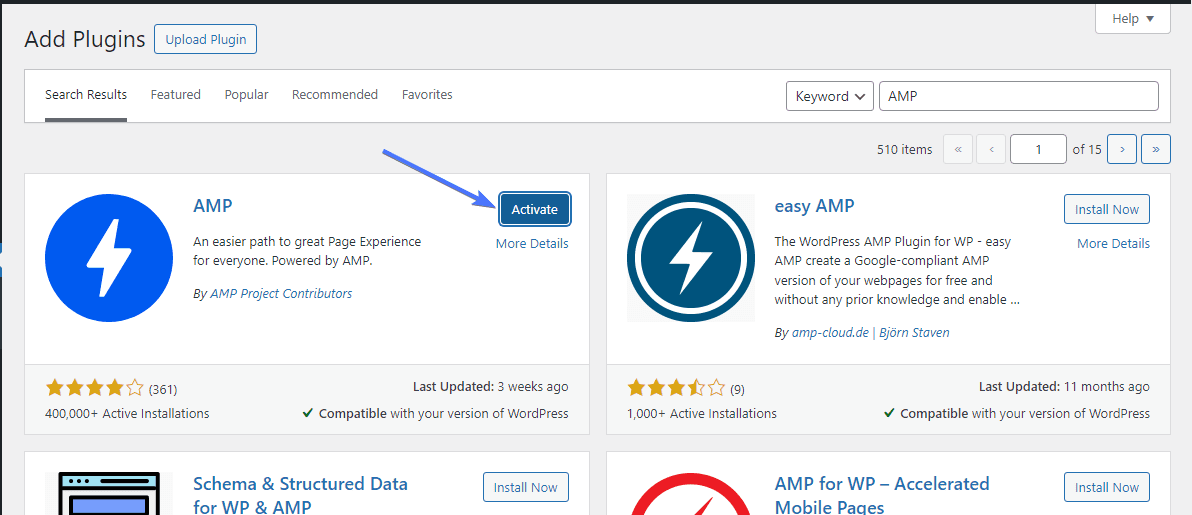Screen dimensions: 1192x515
Task: Click the (9) ratings count
Action: coord(737,390)
